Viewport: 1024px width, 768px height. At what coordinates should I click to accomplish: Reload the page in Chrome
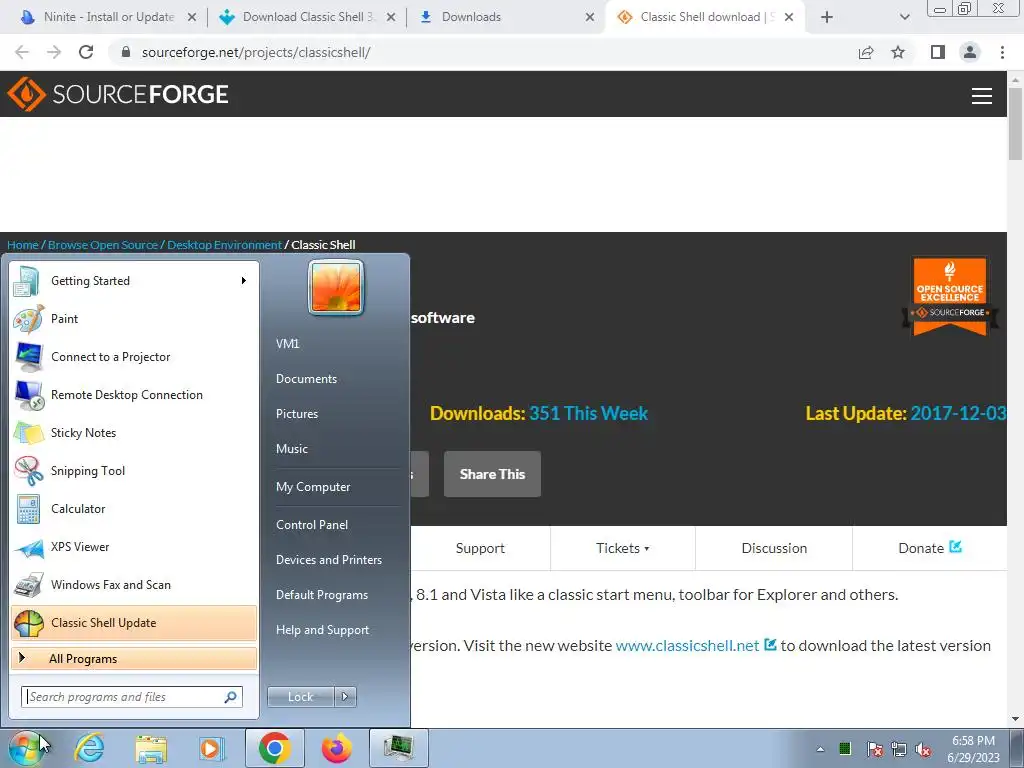(86, 52)
